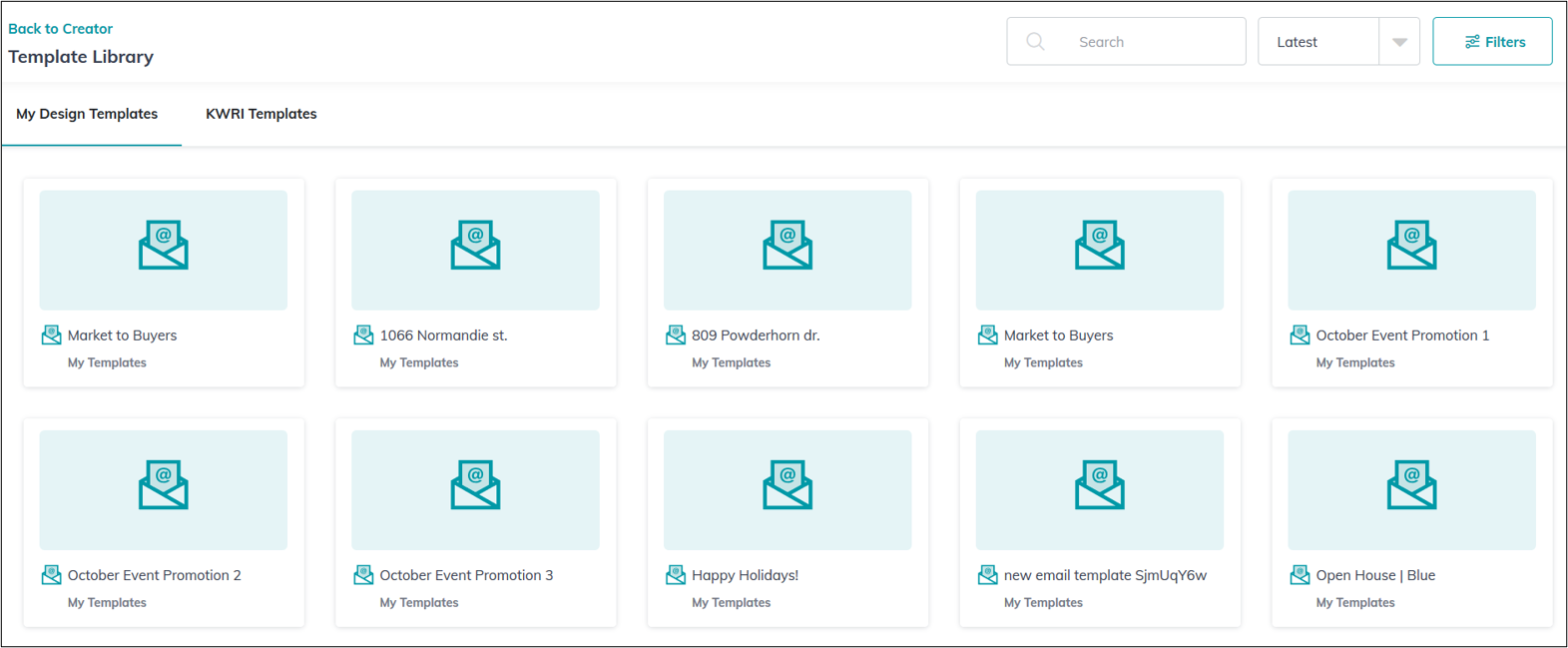The image size is (1568, 648).
Task: Open the Latest sort dropdown
Action: pyautogui.click(x=1338, y=42)
